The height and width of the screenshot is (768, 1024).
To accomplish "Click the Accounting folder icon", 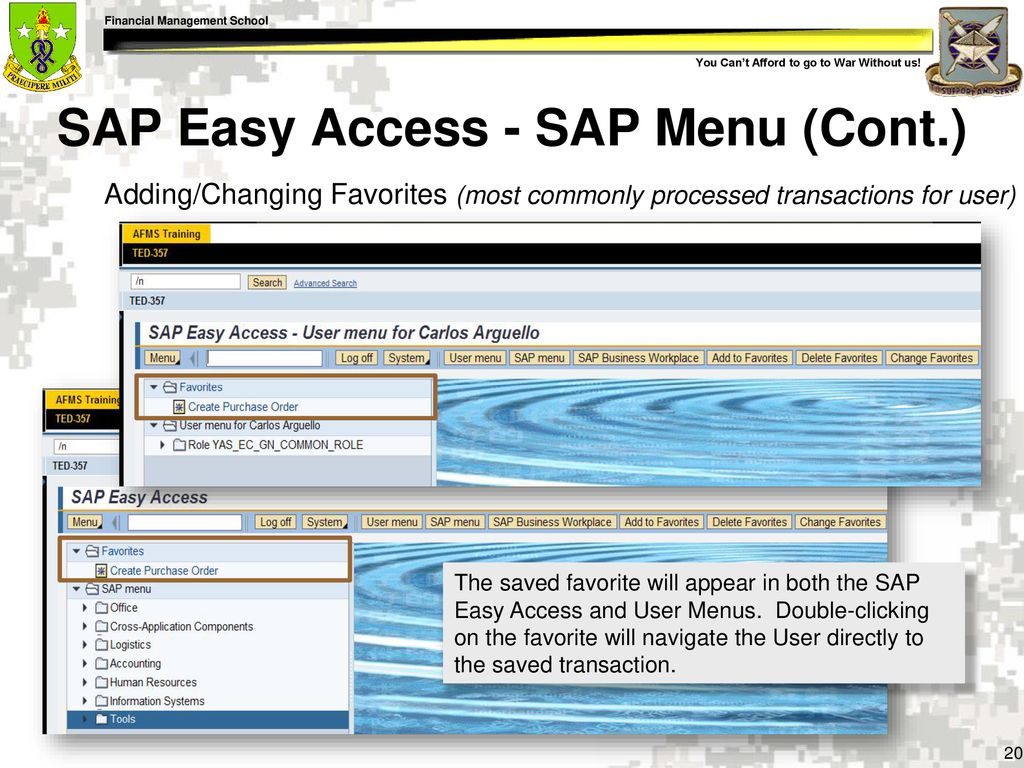I will 101,664.
